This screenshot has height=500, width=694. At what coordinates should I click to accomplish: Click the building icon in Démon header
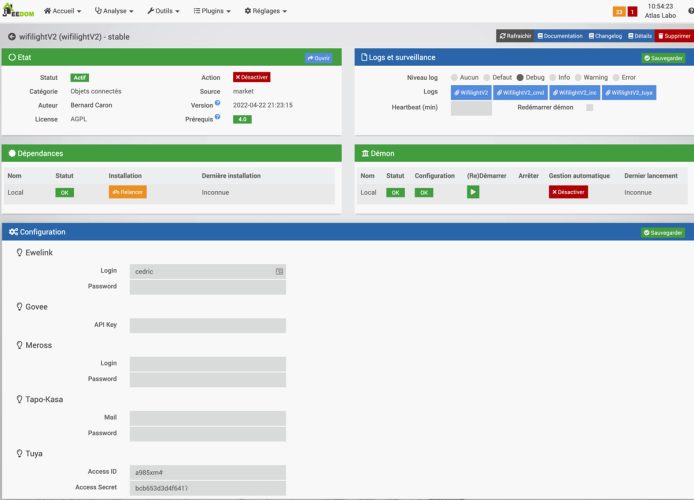tap(365, 154)
